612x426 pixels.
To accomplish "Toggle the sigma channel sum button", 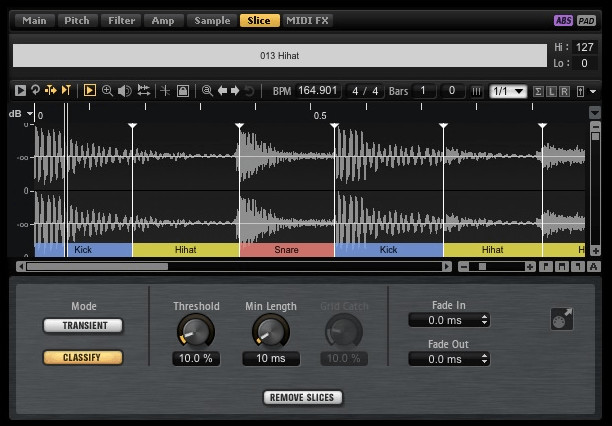I will click(x=538, y=91).
